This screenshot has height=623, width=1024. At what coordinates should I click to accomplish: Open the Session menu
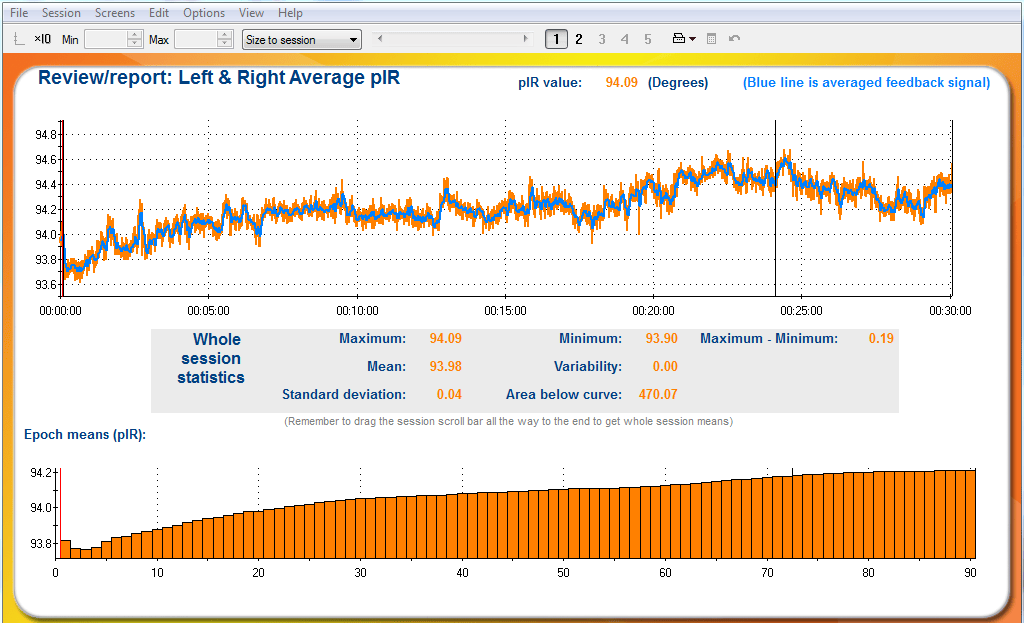pos(61,13)
